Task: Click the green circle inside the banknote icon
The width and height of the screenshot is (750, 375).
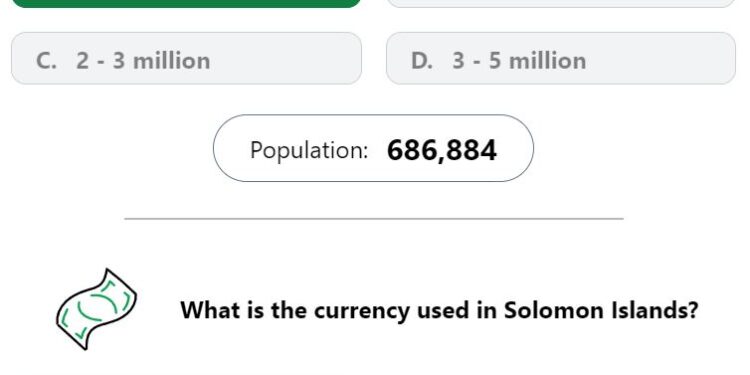Action: (x=97, y=307)
